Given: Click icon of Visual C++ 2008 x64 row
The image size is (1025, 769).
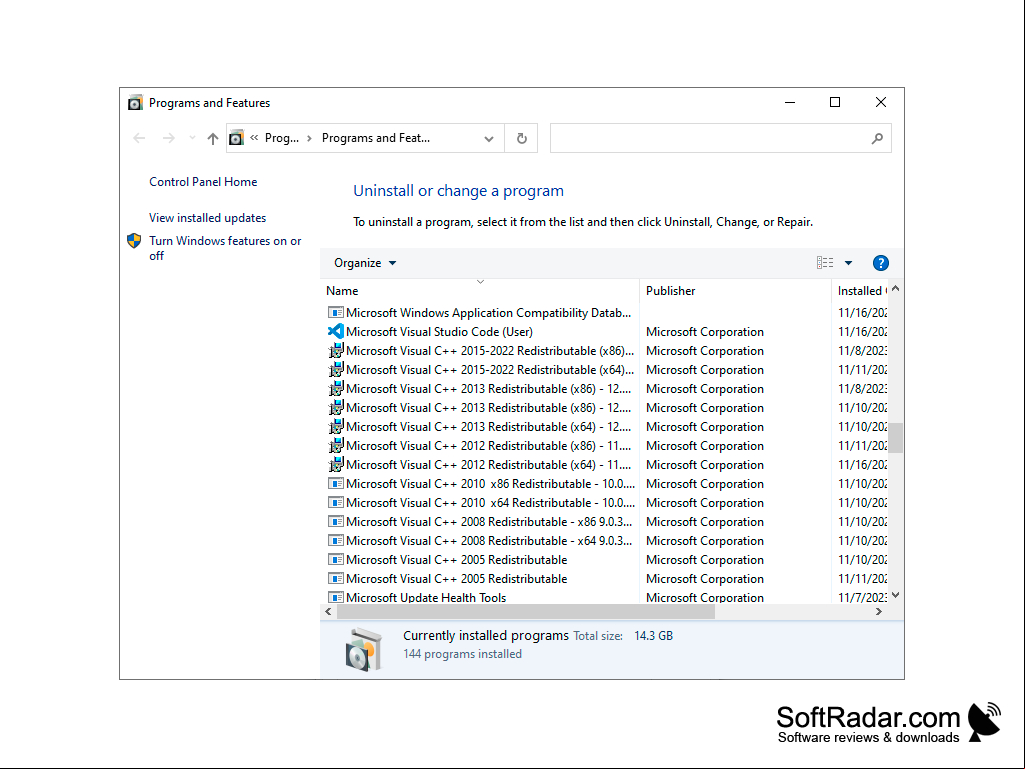Looking at the screenshot, I should tap(335, 541).
